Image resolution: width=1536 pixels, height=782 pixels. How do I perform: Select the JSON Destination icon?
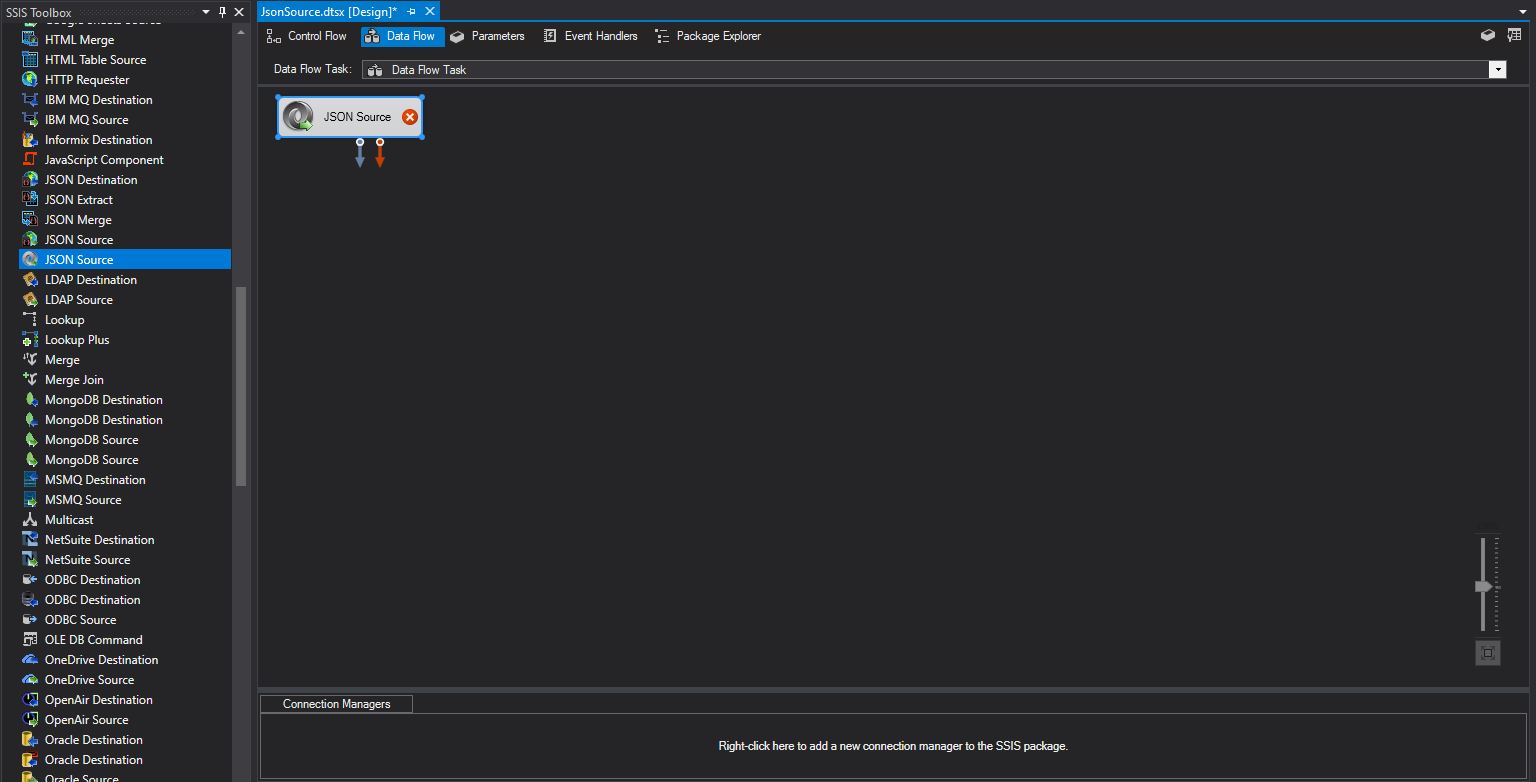(30, 180)
